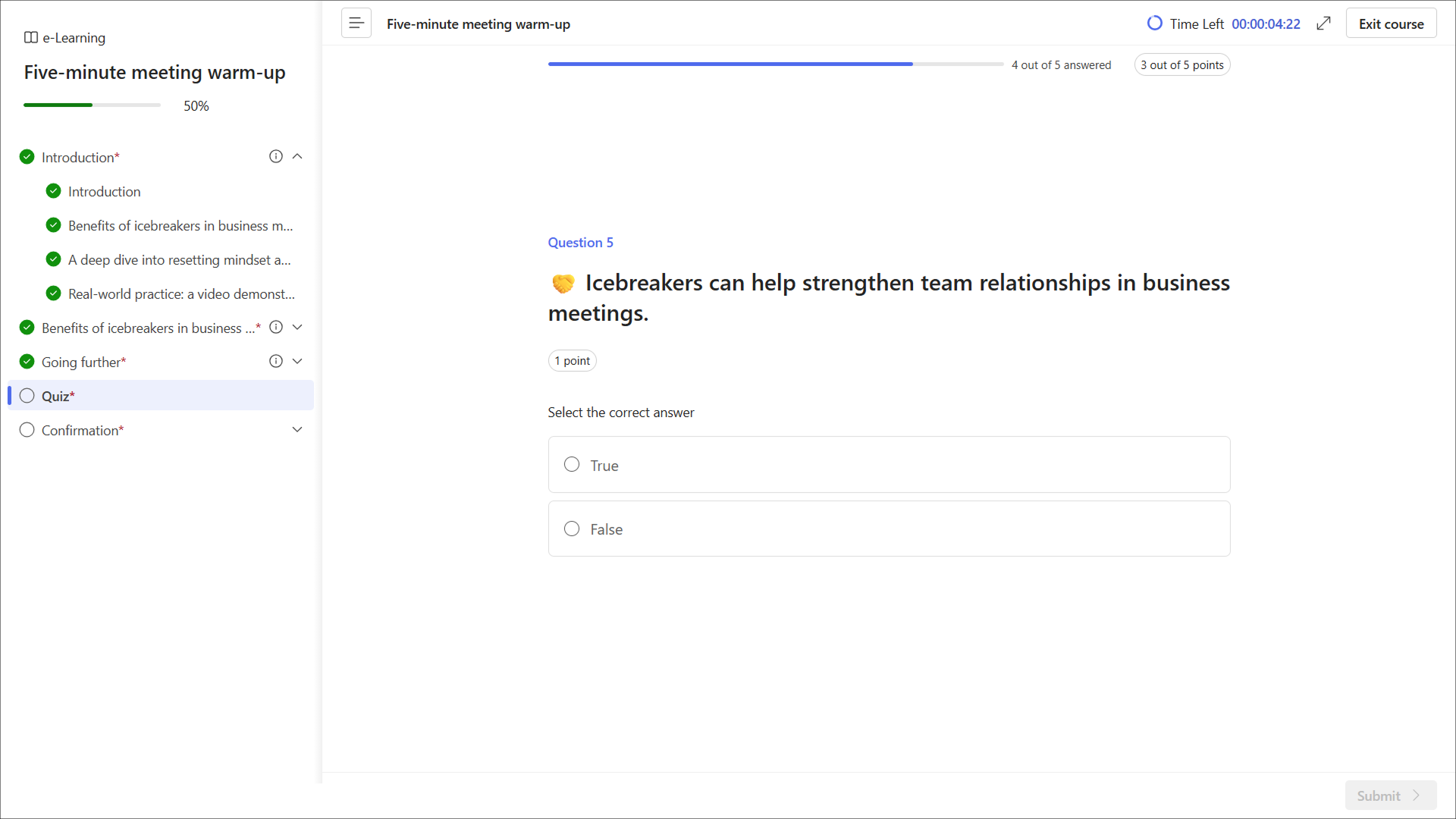
Task: Click the info icon next to Introduction
Action: (276, 156)
